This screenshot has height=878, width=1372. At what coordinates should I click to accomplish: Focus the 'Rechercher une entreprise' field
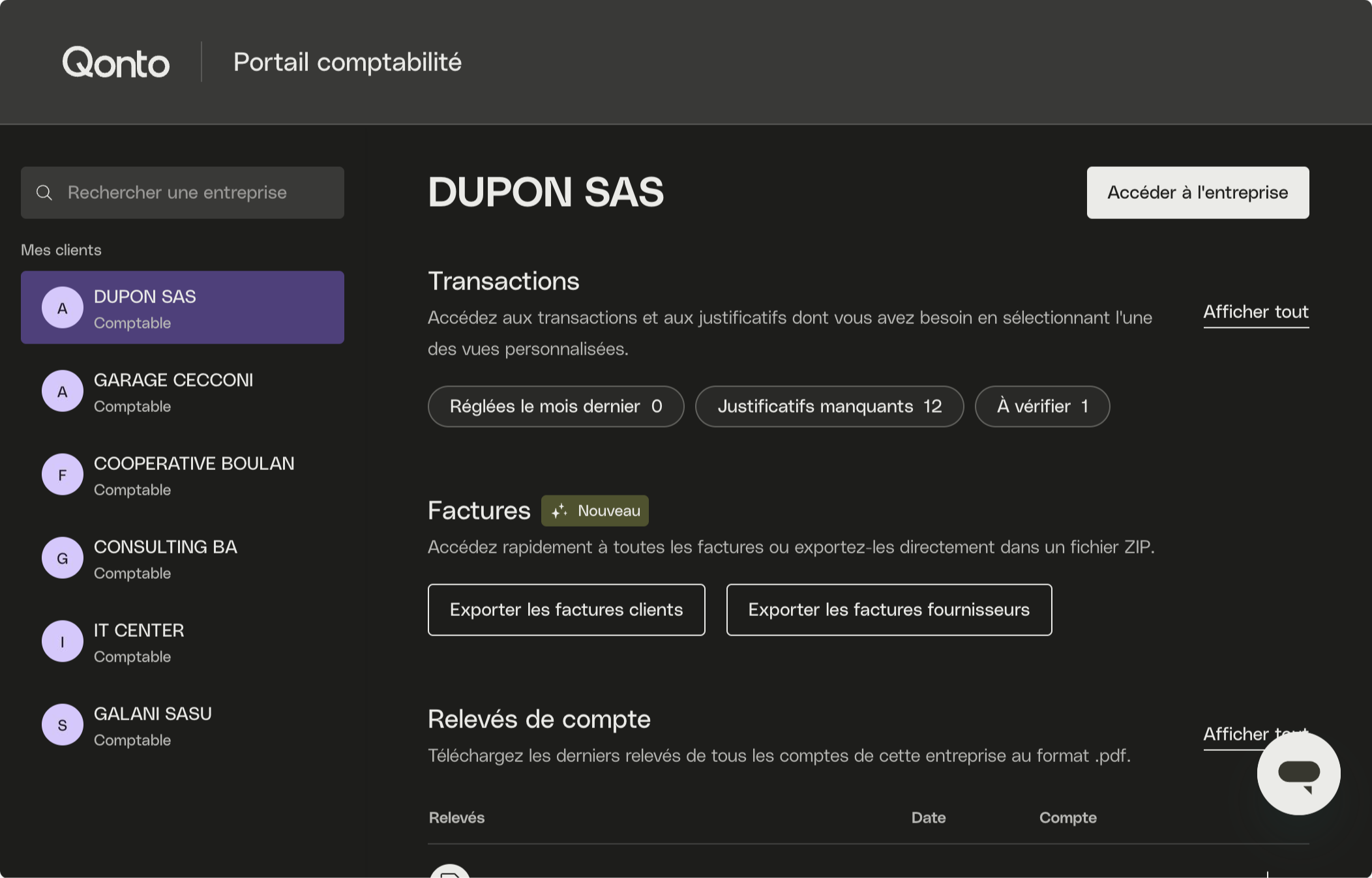pyautogui.click(x=196, y=193)
